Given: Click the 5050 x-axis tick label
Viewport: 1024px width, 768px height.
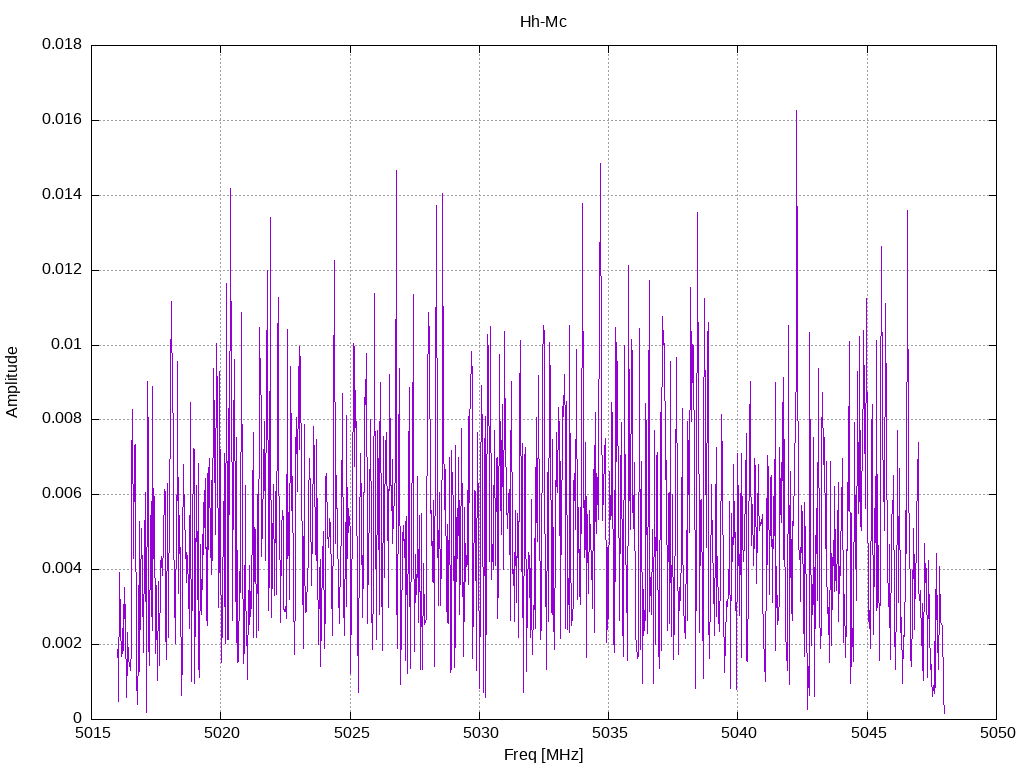Looking at the screenshot, I should [x=997, y=733].
